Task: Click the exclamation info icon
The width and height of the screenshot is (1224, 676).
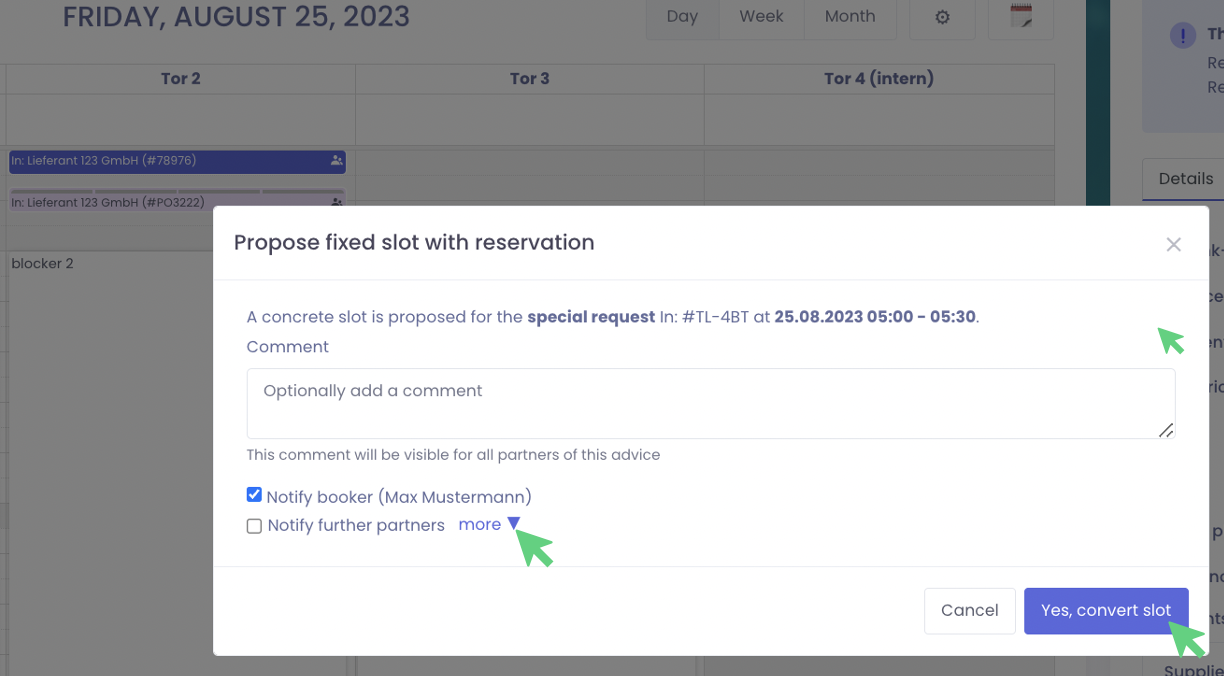Action: 1182,36
